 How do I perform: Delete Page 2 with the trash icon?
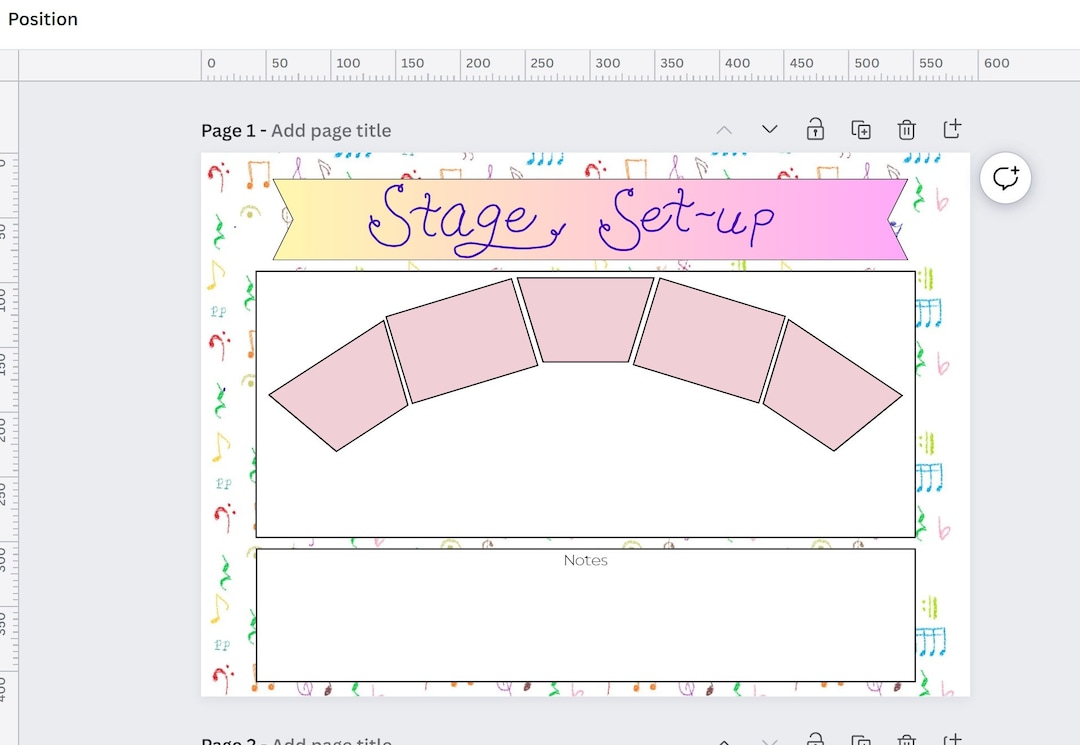tap(906, 741)
